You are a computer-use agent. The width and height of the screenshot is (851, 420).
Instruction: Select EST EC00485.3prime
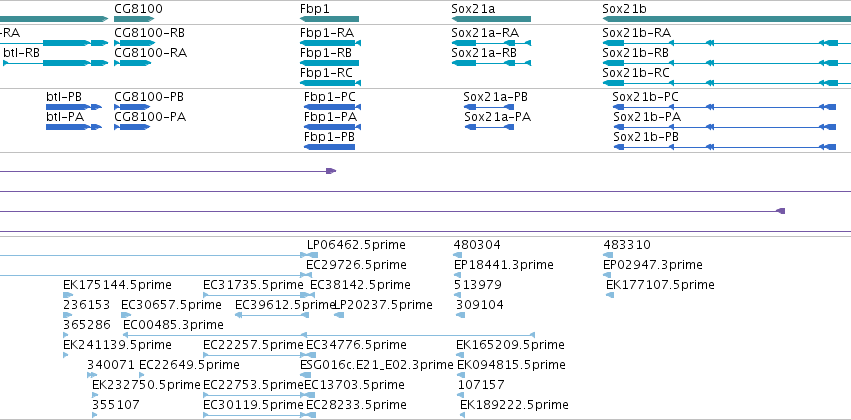point(173,326)
